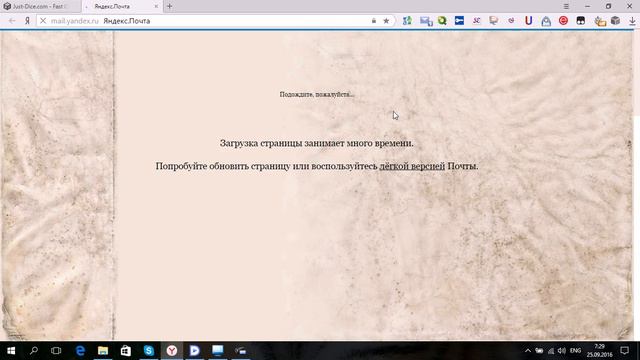Image resolution: width=640 pixels, height=360 pixels.
Task: Click the 'Подождите, пожалуйста...' text
Action: click(x=317, y=94)
